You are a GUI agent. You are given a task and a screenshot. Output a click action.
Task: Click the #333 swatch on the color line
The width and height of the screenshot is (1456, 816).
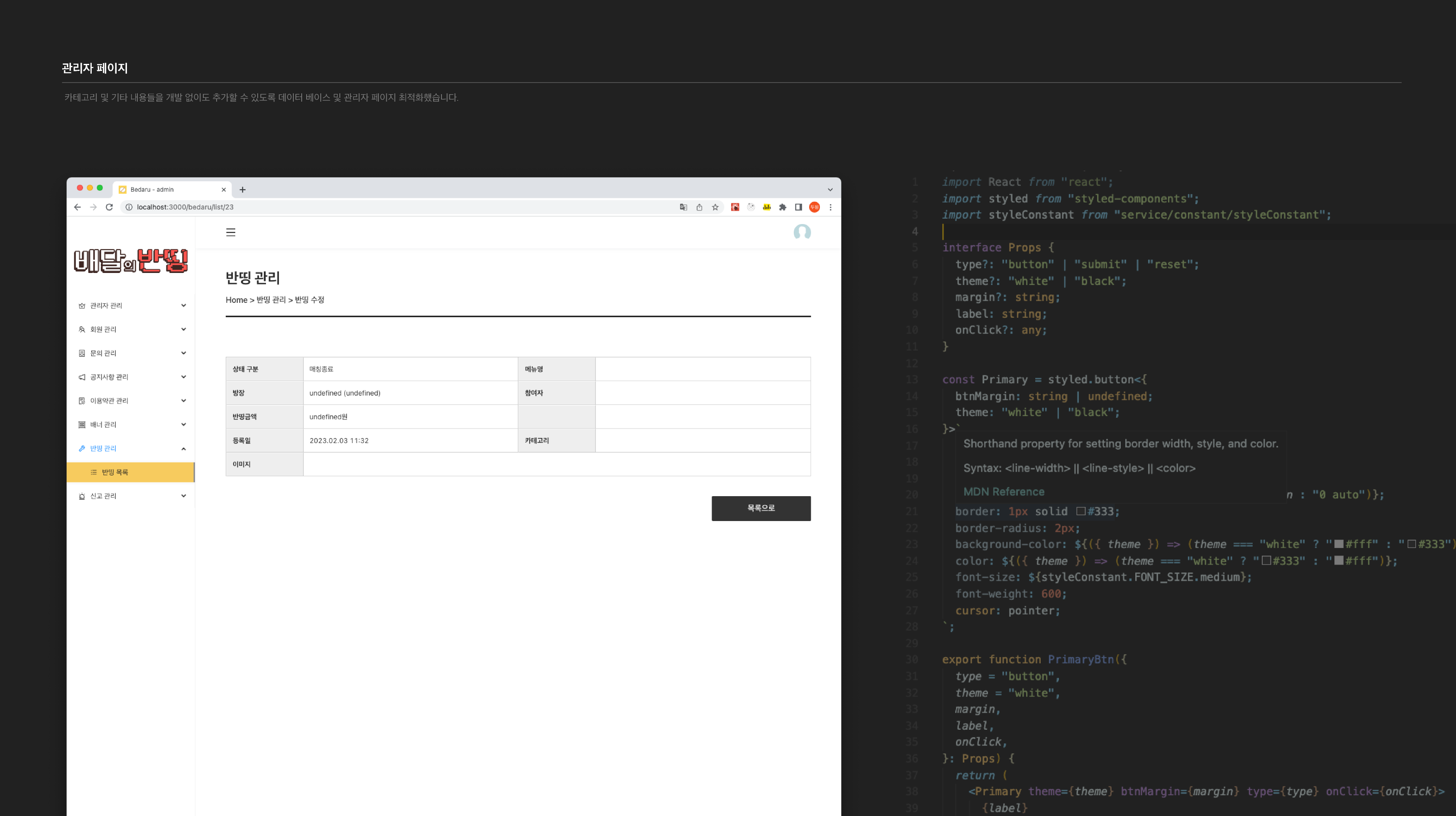[1267, 560]
